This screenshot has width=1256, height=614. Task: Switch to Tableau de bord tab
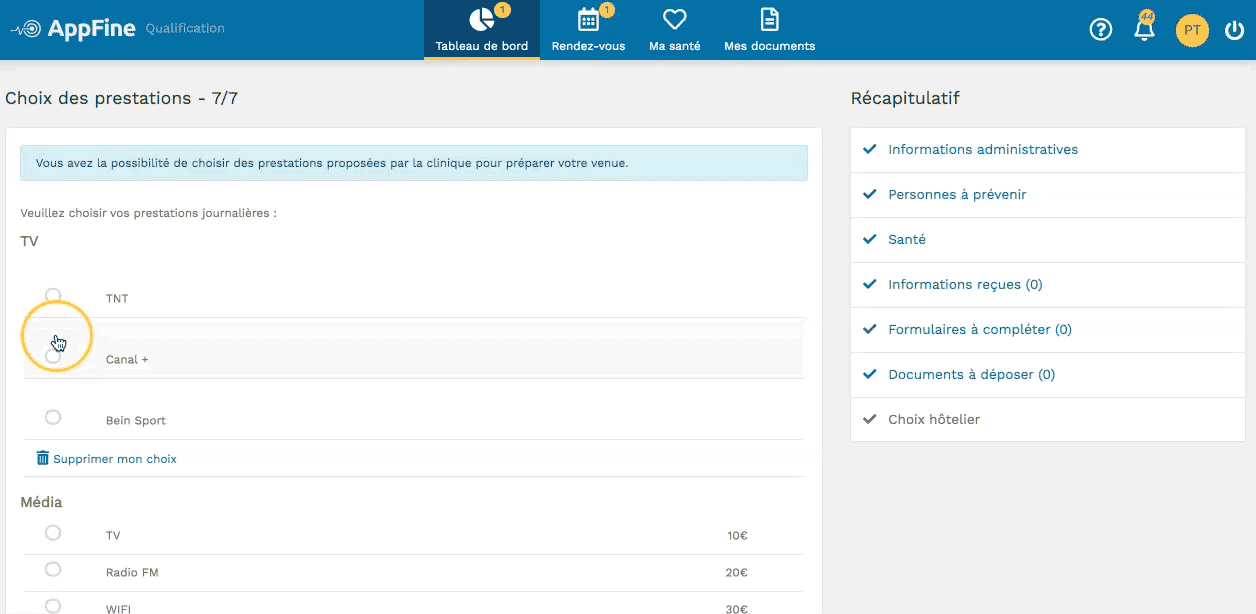point(481,30)
